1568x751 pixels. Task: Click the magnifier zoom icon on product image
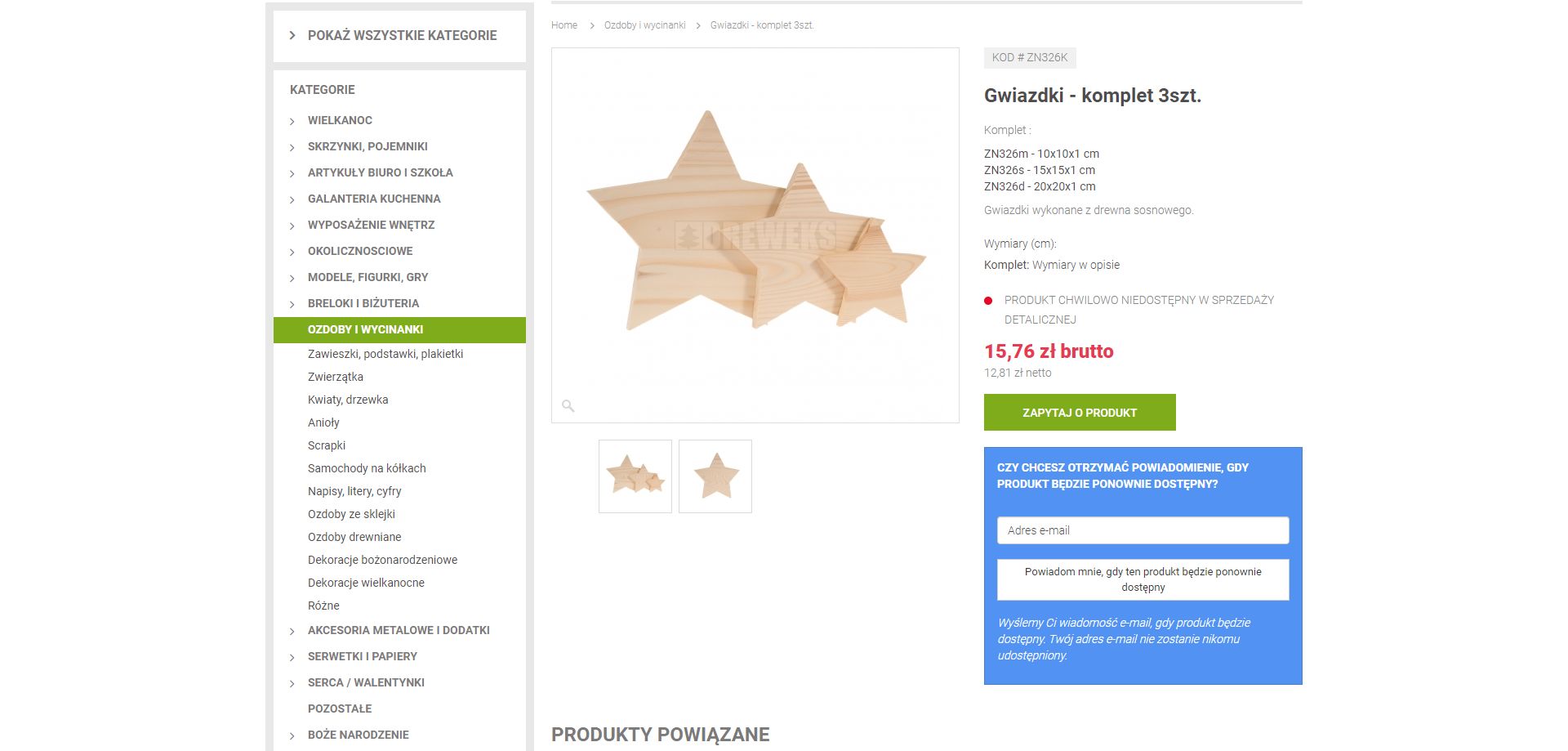[568, 405]
